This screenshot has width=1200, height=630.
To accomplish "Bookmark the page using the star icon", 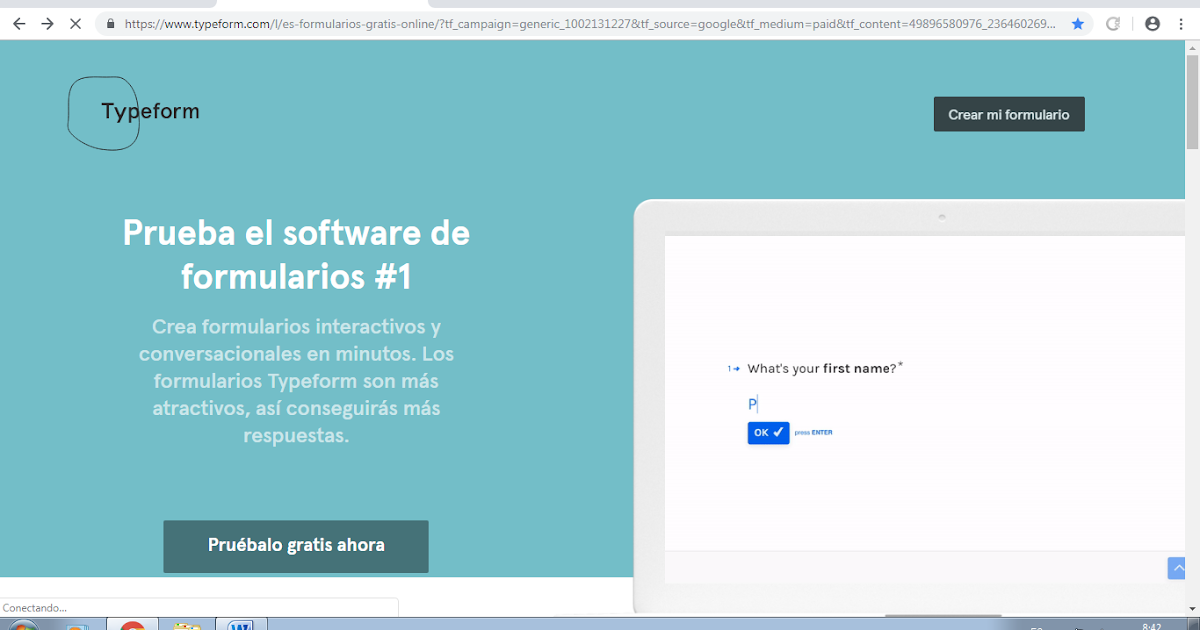I will [x=1078, y=24].
